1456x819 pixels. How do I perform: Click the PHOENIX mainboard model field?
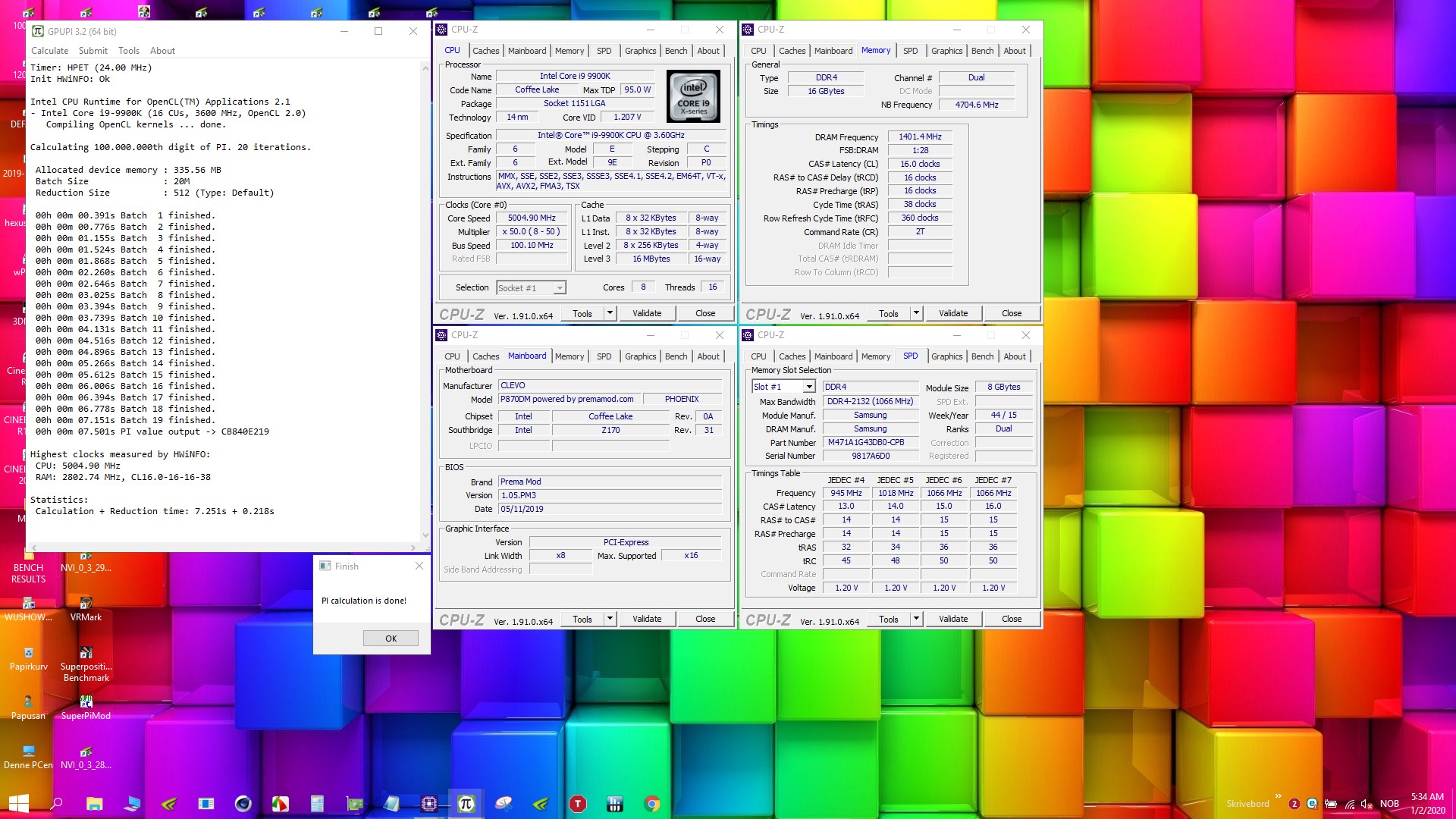click(682, 400)
